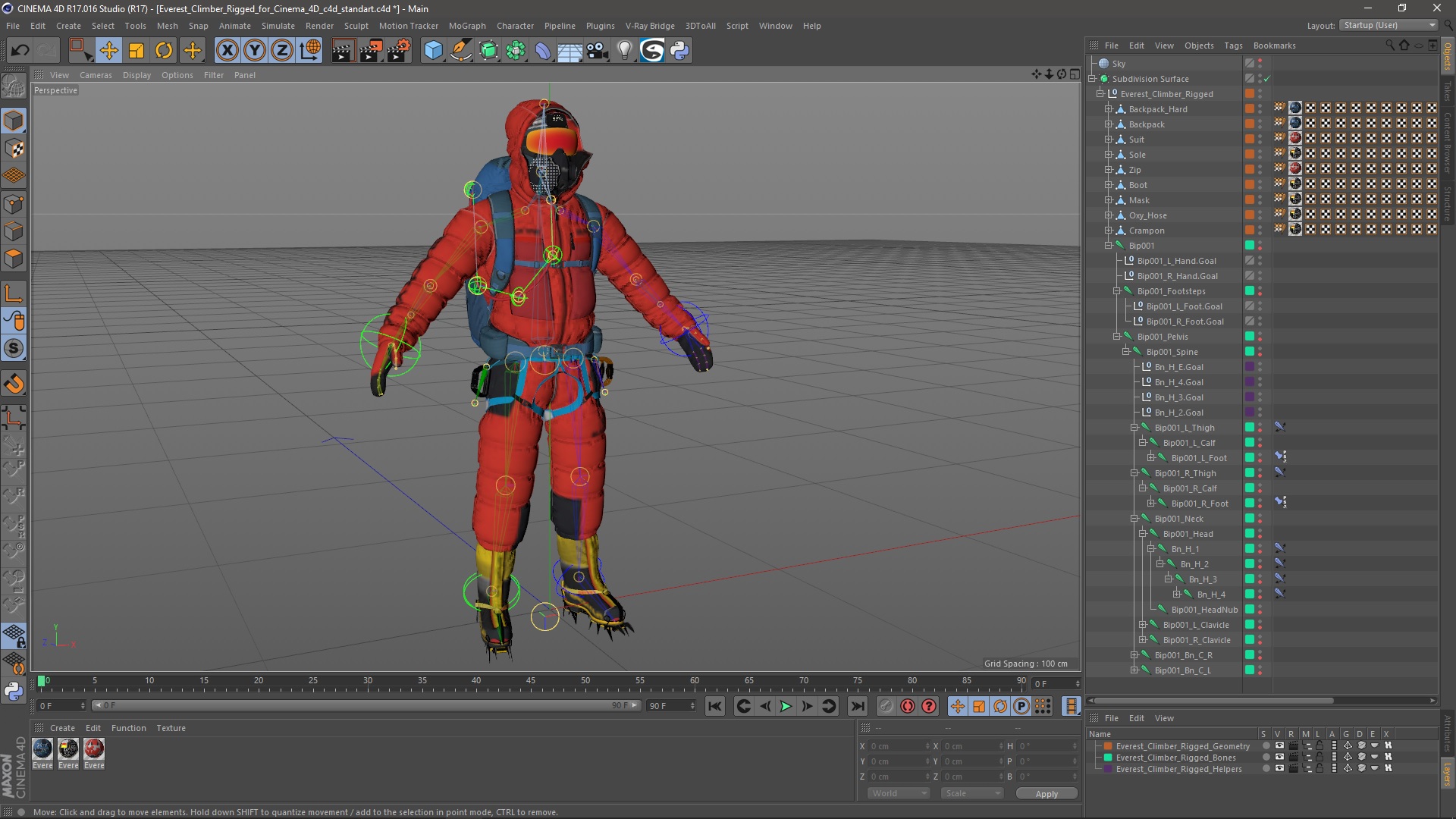Toggle parameter keyframe recording P icon
The width and height of the screenshot is (1456, 819).
coord(1021,706)
